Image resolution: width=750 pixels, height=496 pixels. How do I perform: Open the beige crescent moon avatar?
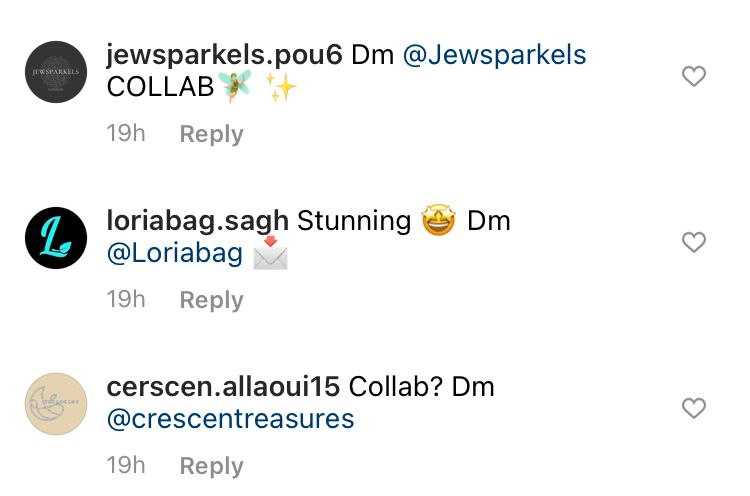click(55, 404)
